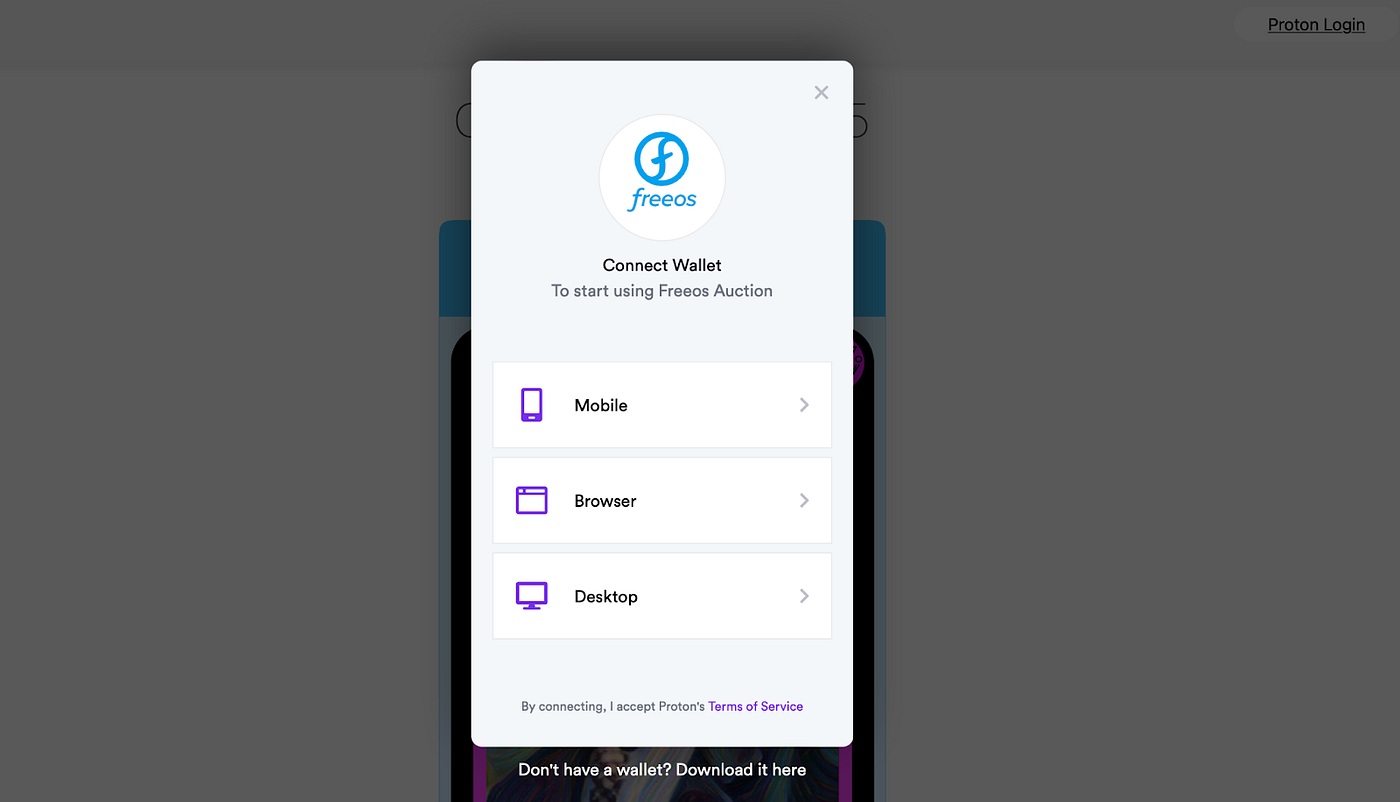The image size is (1400, 802).
Task: Expand the Mobile option chevron
Action: [804, 405]
